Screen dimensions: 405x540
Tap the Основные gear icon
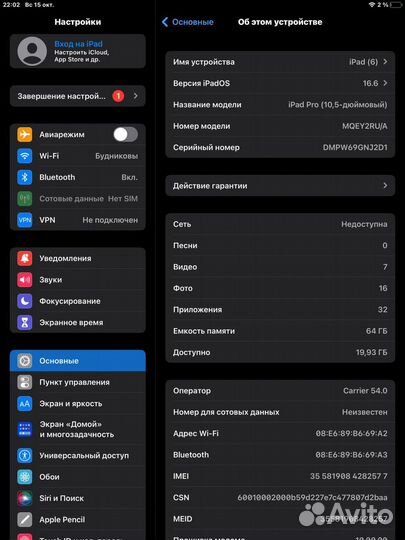(25, 361)
